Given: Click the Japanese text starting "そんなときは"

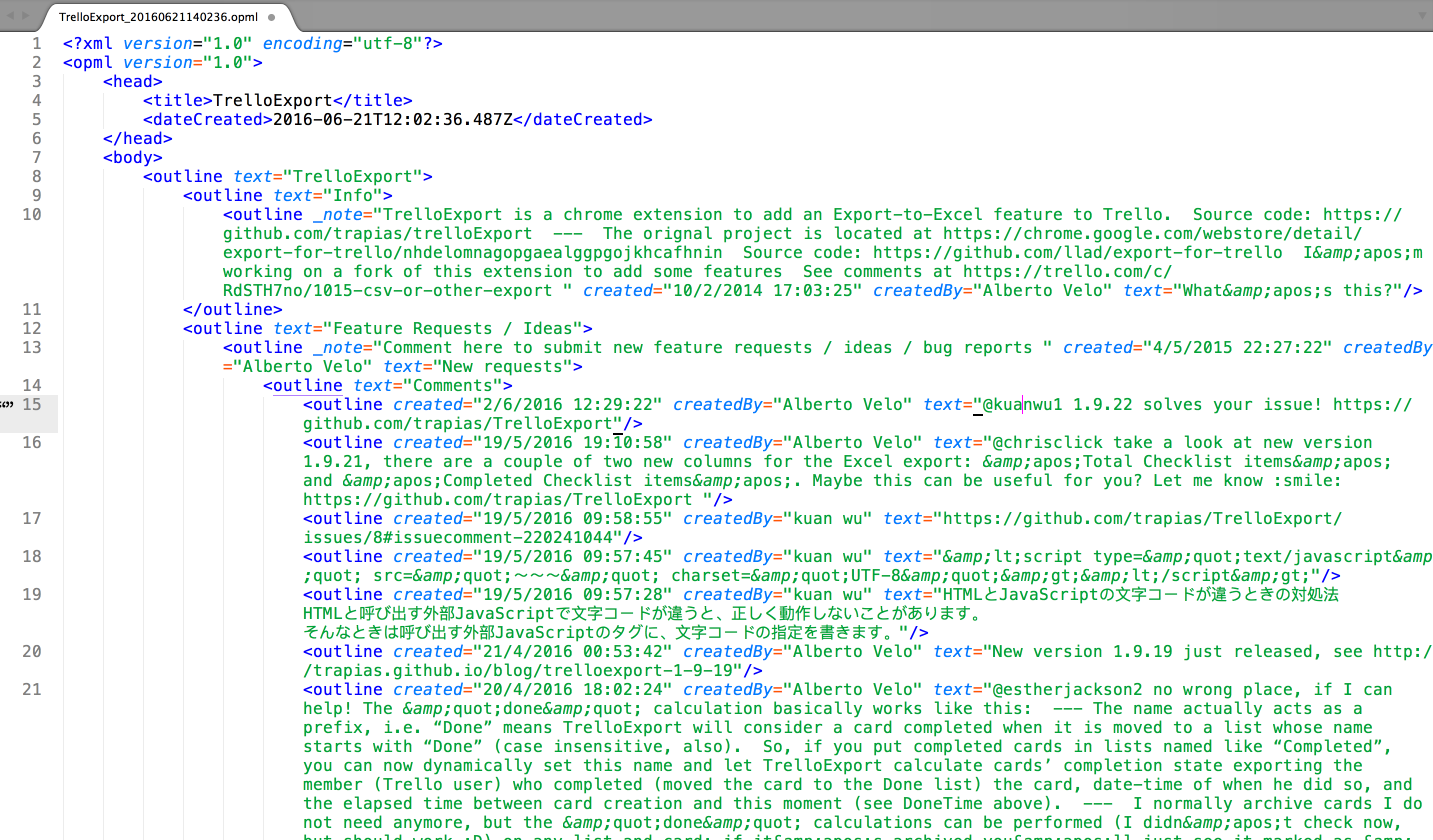Looking at the screenshot, I should point(600,632).
